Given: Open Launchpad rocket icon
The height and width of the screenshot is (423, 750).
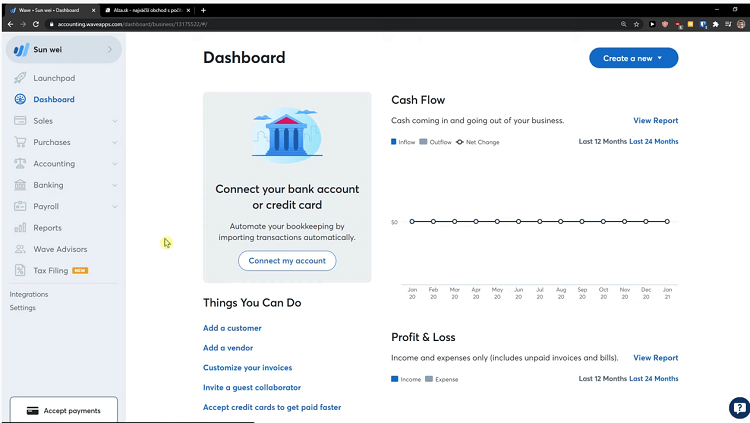Looking at the screenshot, I should (x=20, y=78).
